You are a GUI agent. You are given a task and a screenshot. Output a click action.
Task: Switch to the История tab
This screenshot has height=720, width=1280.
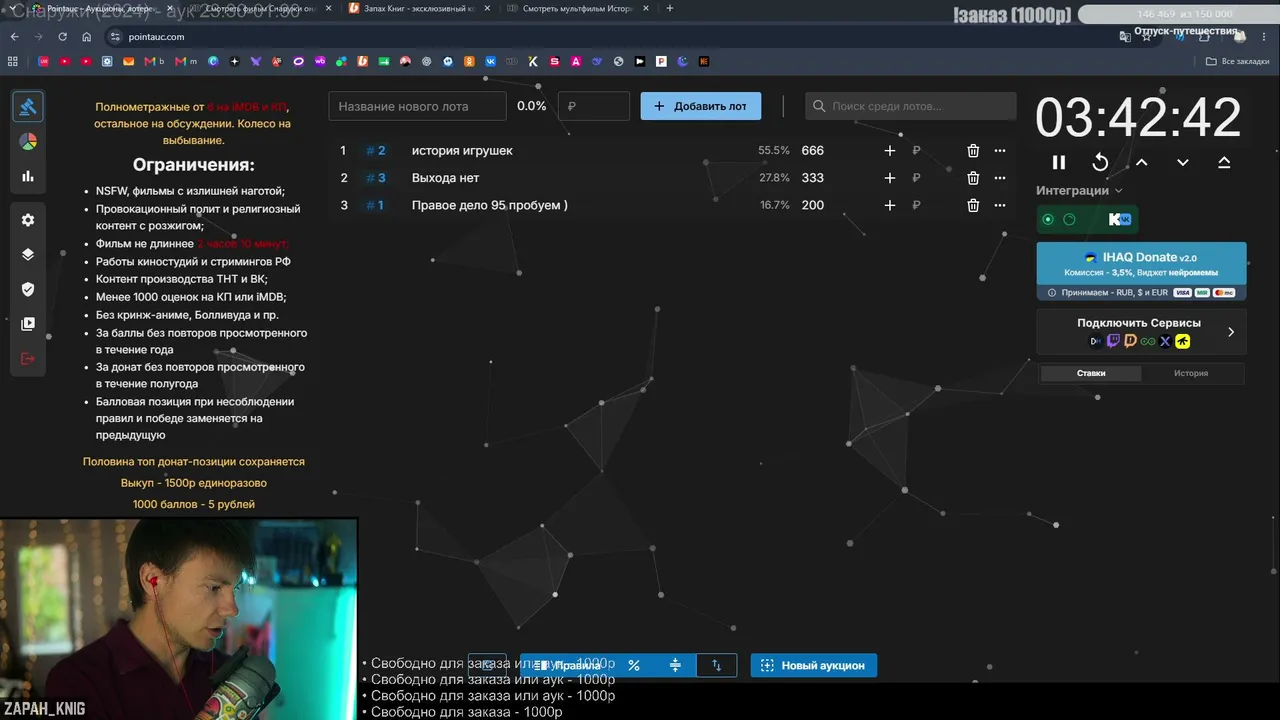click(x=1191, y=373)
